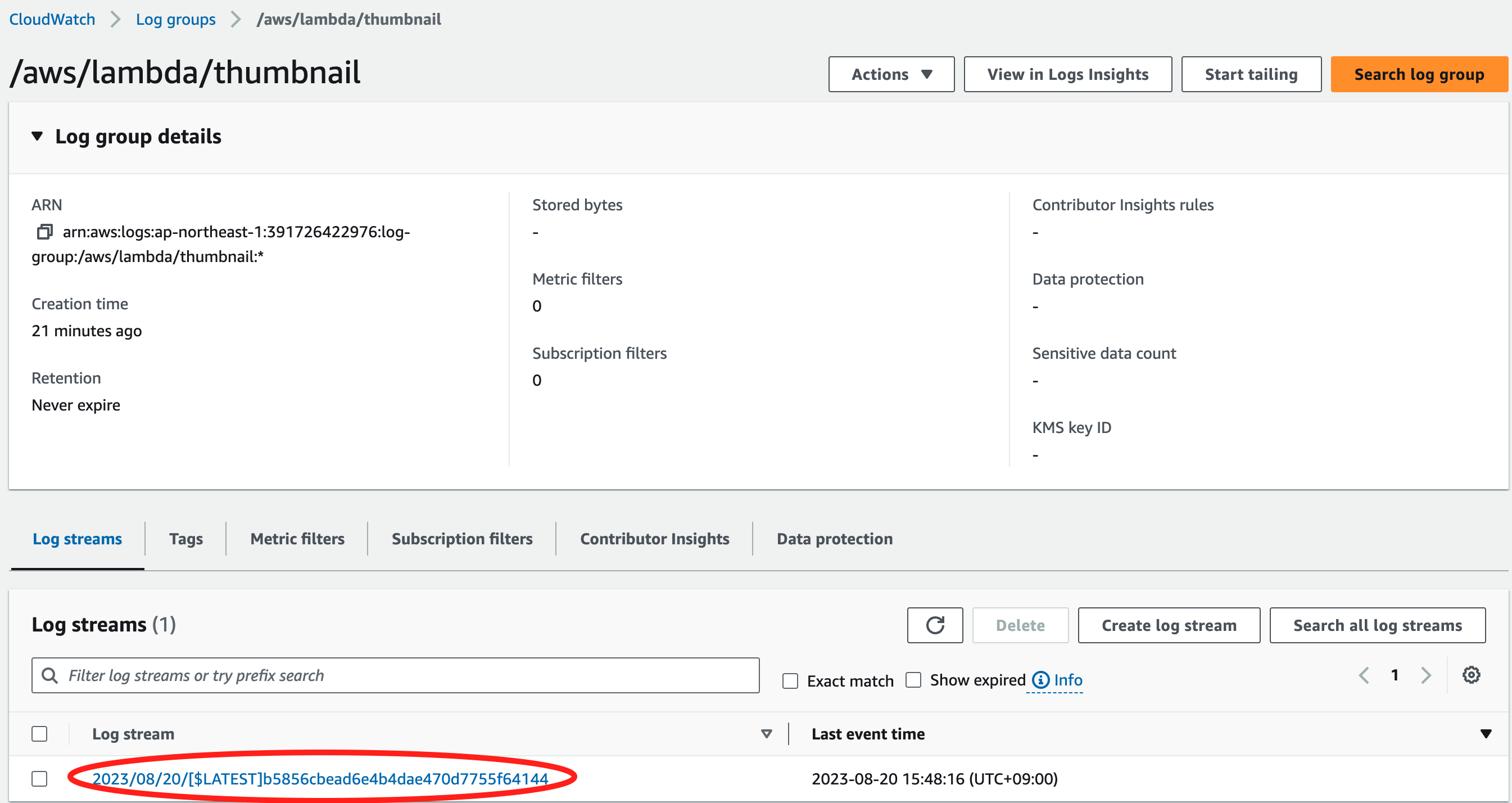Screen dimensions: 1512x803
Task: Collapse the Log group details section
Action: point(37,136)
